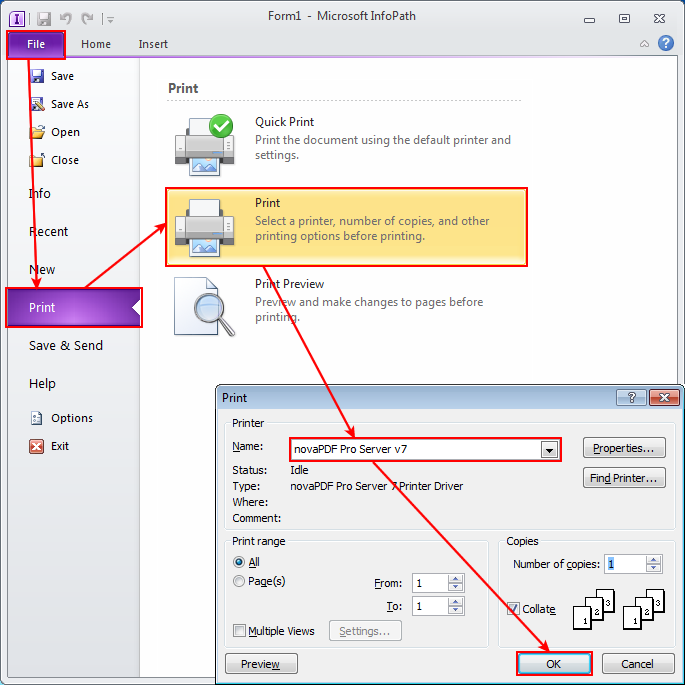This screenshot has height=685, width=685.
Task: Enable the Multiple Views checkbox
Action: point(239,631)
